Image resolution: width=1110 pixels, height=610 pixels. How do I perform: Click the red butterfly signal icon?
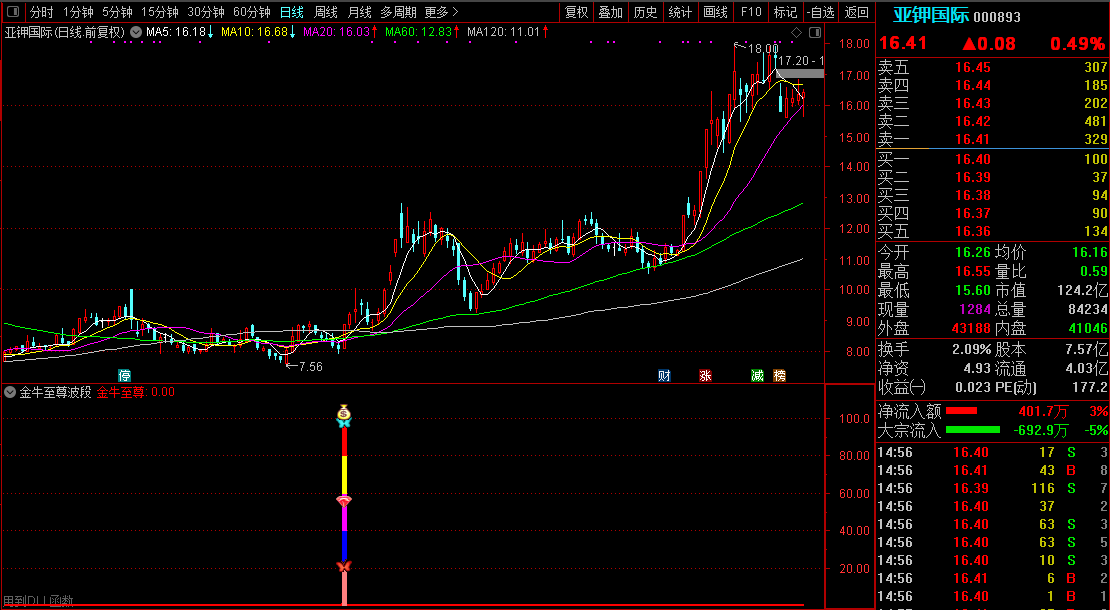point(344,567)
